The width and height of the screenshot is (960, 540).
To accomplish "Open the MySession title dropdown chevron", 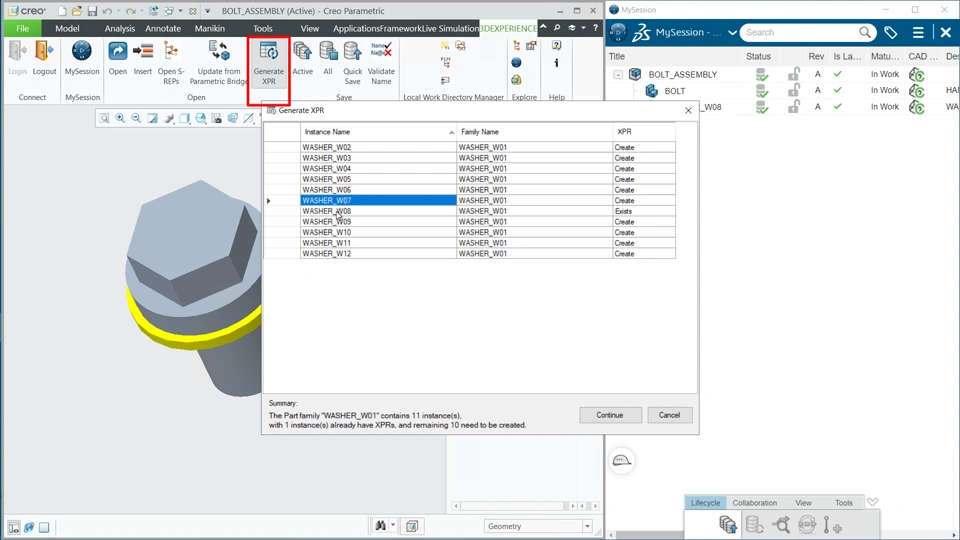I will tap(732, 32).
